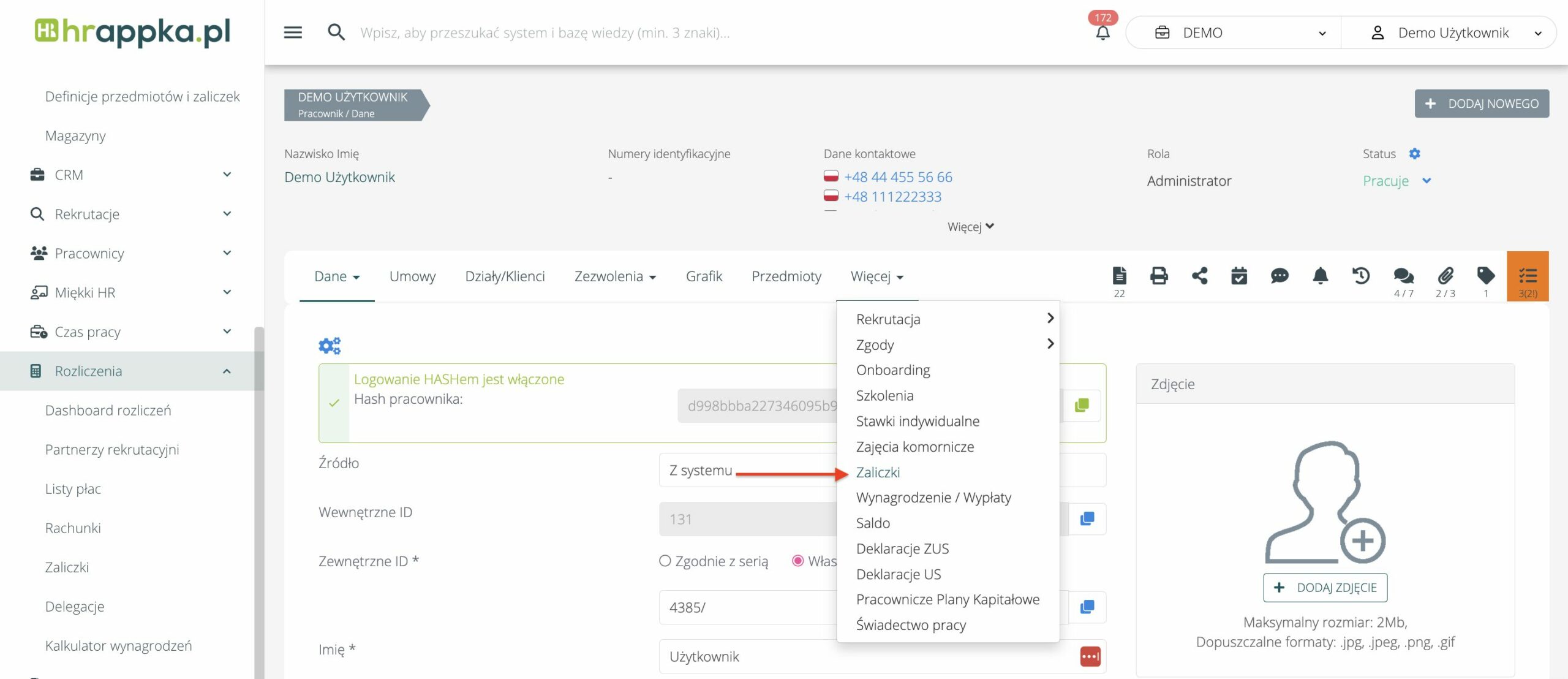Click the DODAJ NOWEGO button
1568x679 pixels.
coord(1482,104)
